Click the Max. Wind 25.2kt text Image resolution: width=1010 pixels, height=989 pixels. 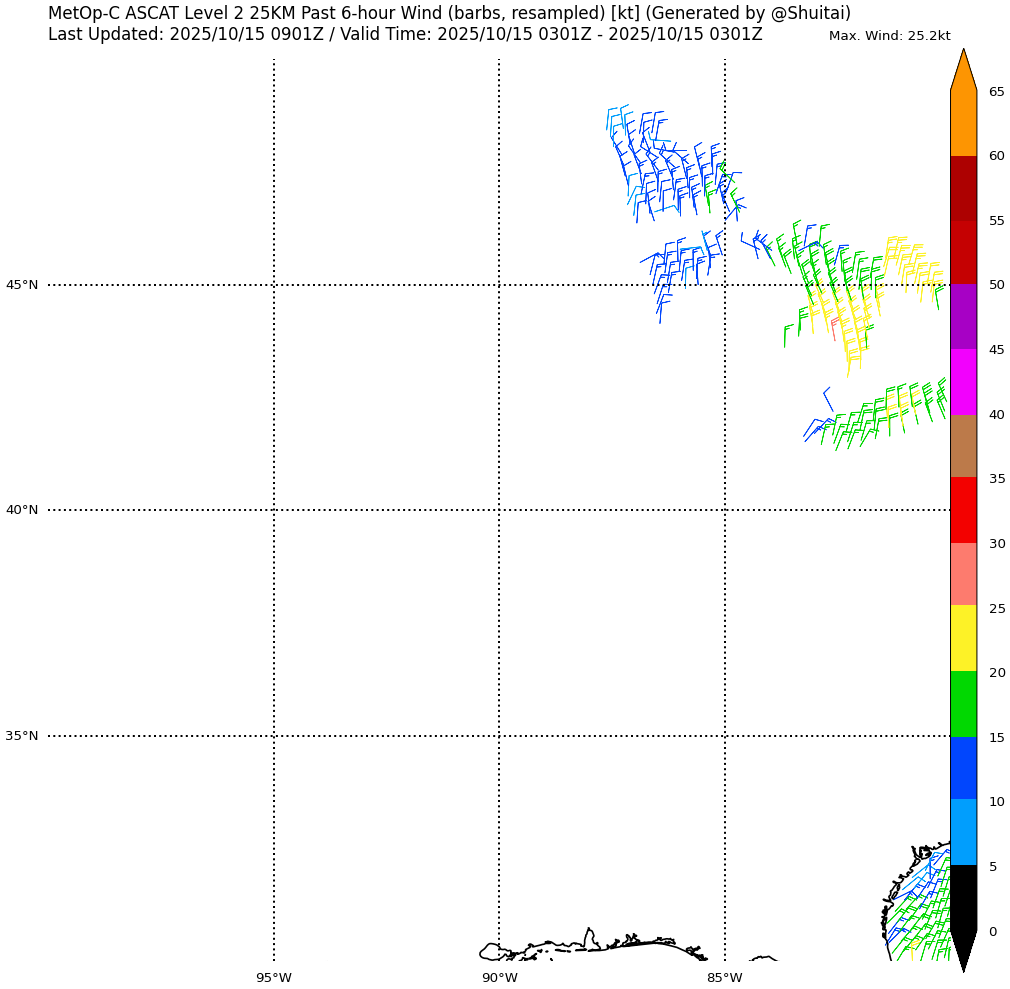pos(889,36)
